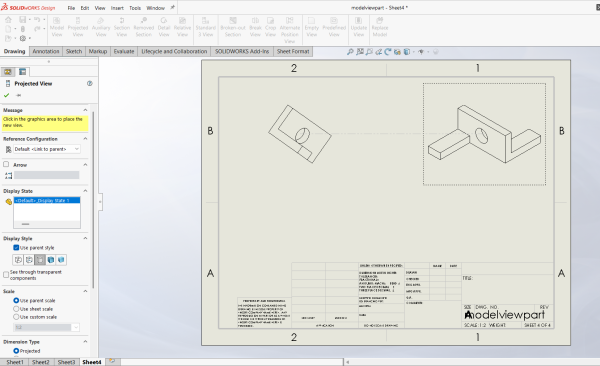Select the Auxiliary View tool
600x366 pixels.
101,27
